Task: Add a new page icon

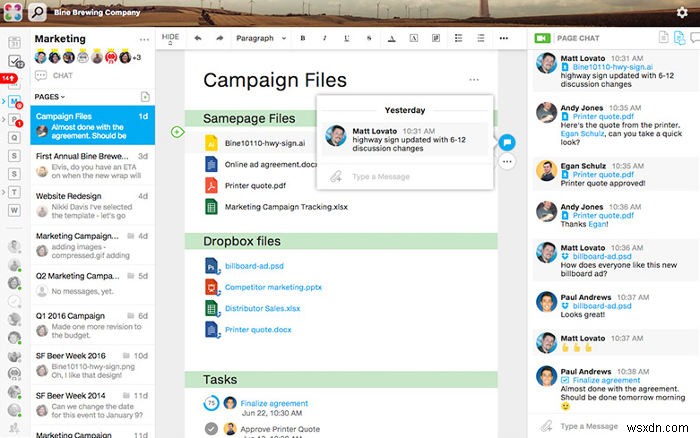Action: (x=145, y=97)
